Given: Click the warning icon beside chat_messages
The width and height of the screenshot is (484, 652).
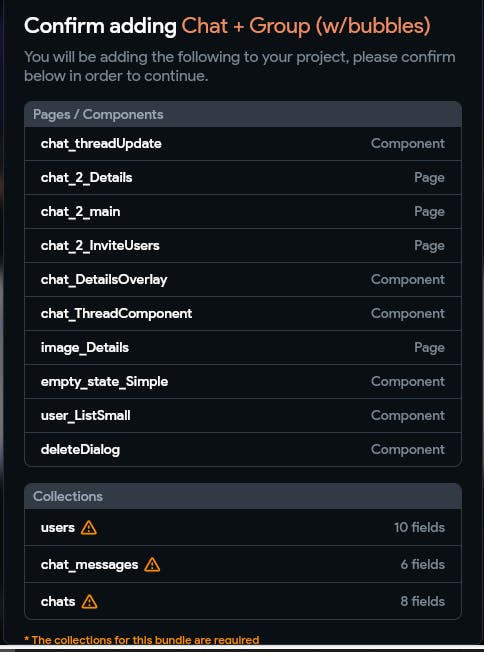Looking at the screenshot, I should [152, 565].
